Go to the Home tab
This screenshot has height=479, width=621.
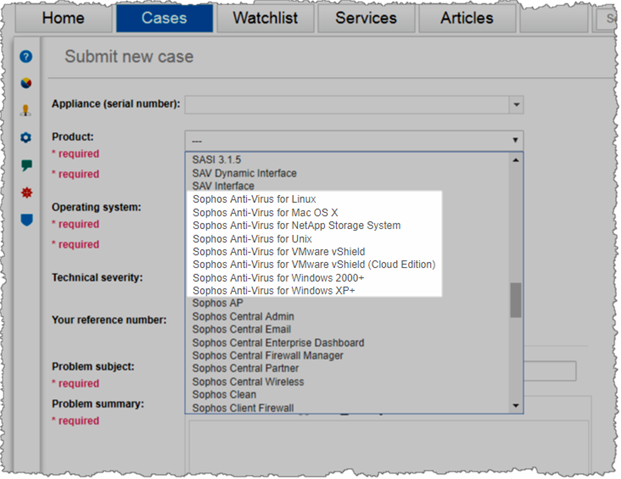[x=63, y=18]
